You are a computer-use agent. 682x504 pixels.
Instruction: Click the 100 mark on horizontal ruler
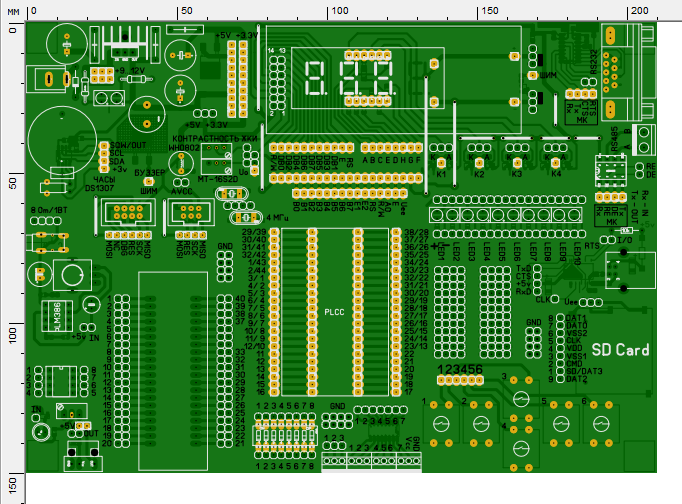click(338, 9)
